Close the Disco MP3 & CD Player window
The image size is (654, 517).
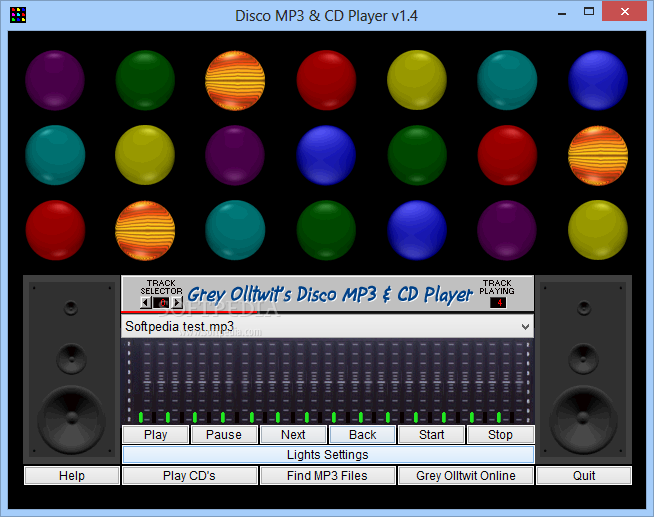[624, 12]
